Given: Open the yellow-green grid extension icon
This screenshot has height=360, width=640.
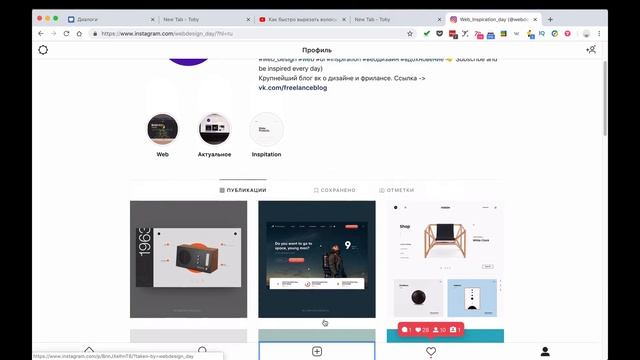Looking at the screenshot, I should coord(503,33).
